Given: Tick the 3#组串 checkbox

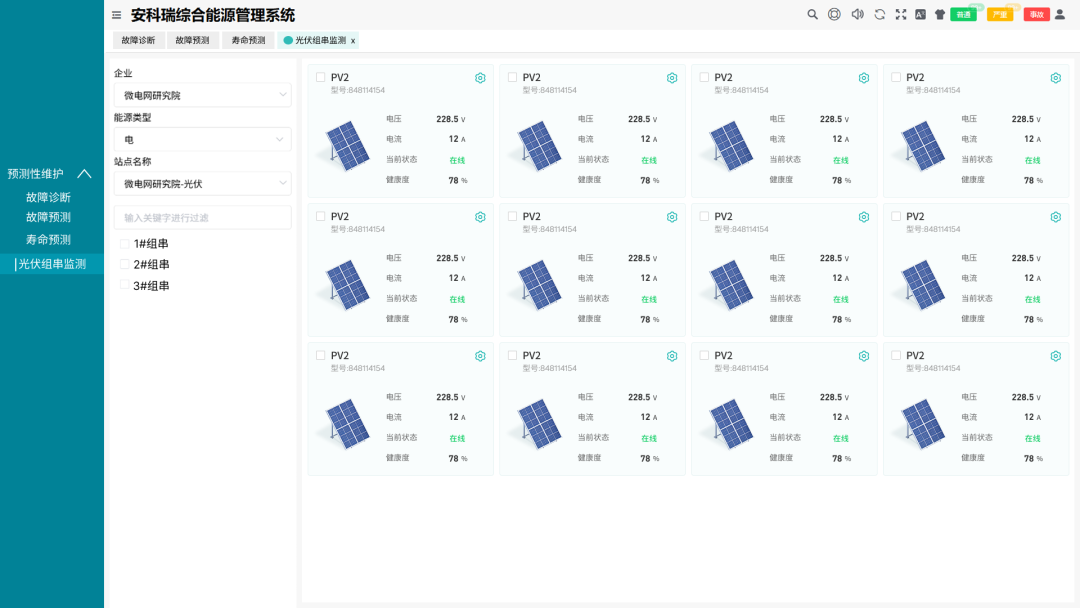Looking at the screenshot, I should [125, 285].
